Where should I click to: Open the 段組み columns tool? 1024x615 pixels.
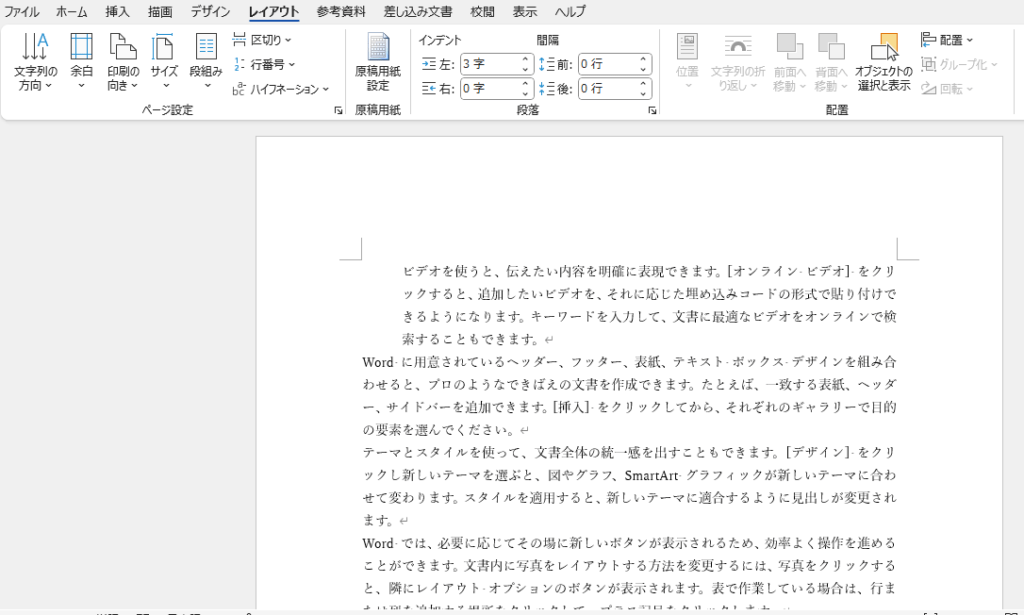(x=206, y=62)
